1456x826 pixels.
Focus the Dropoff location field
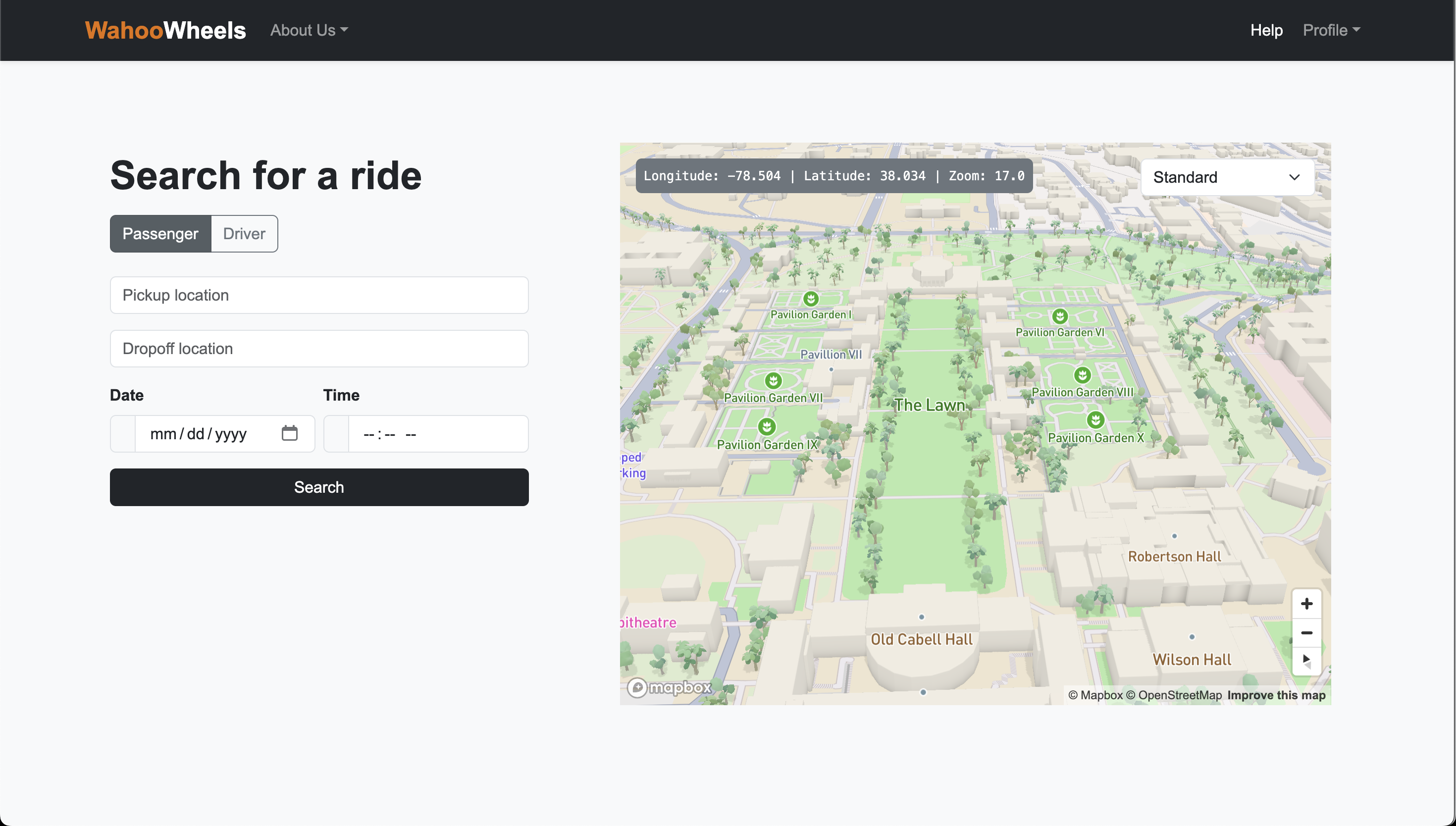319,348
